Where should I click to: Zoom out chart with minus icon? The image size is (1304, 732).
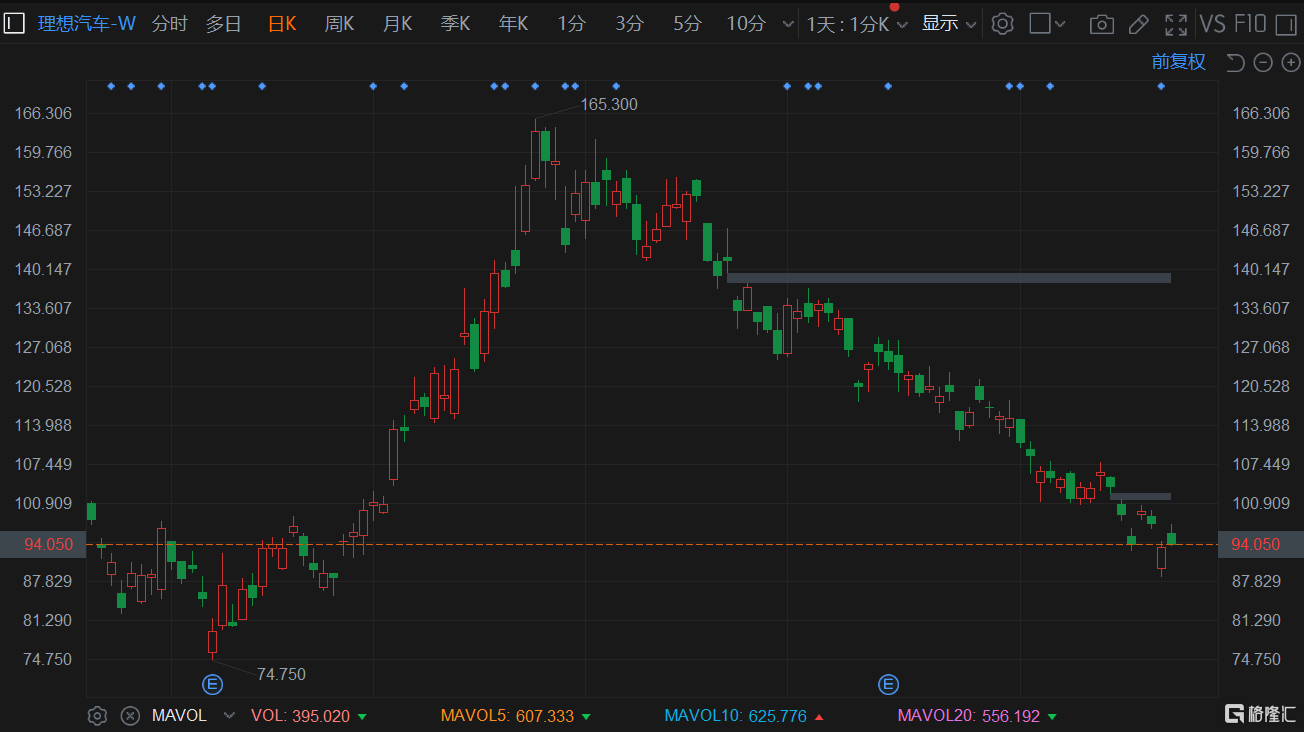click(1263, 63)
